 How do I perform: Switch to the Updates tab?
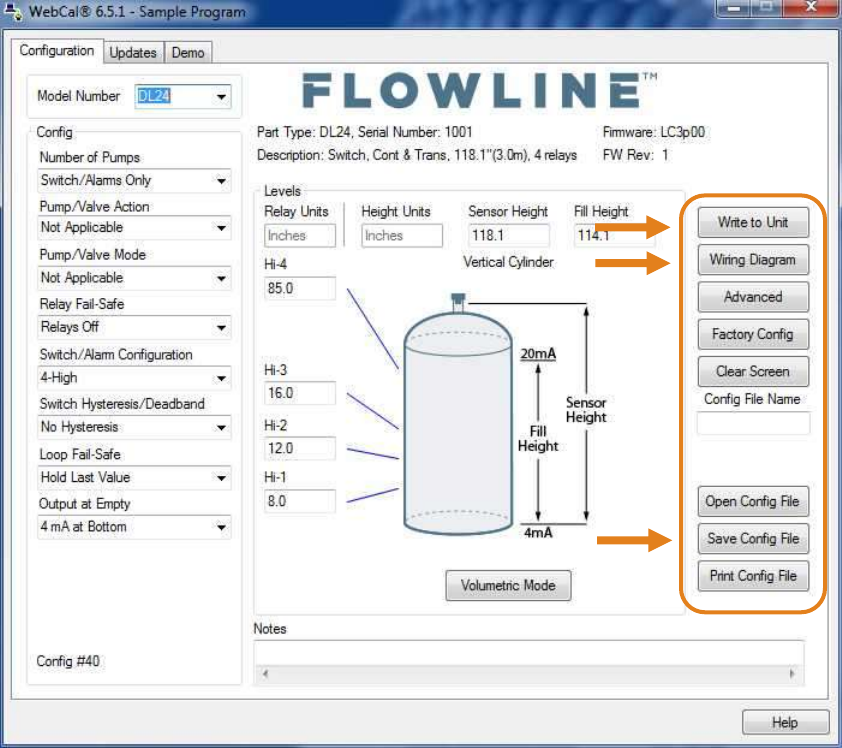pyautogui.click(x=133, y=53)
